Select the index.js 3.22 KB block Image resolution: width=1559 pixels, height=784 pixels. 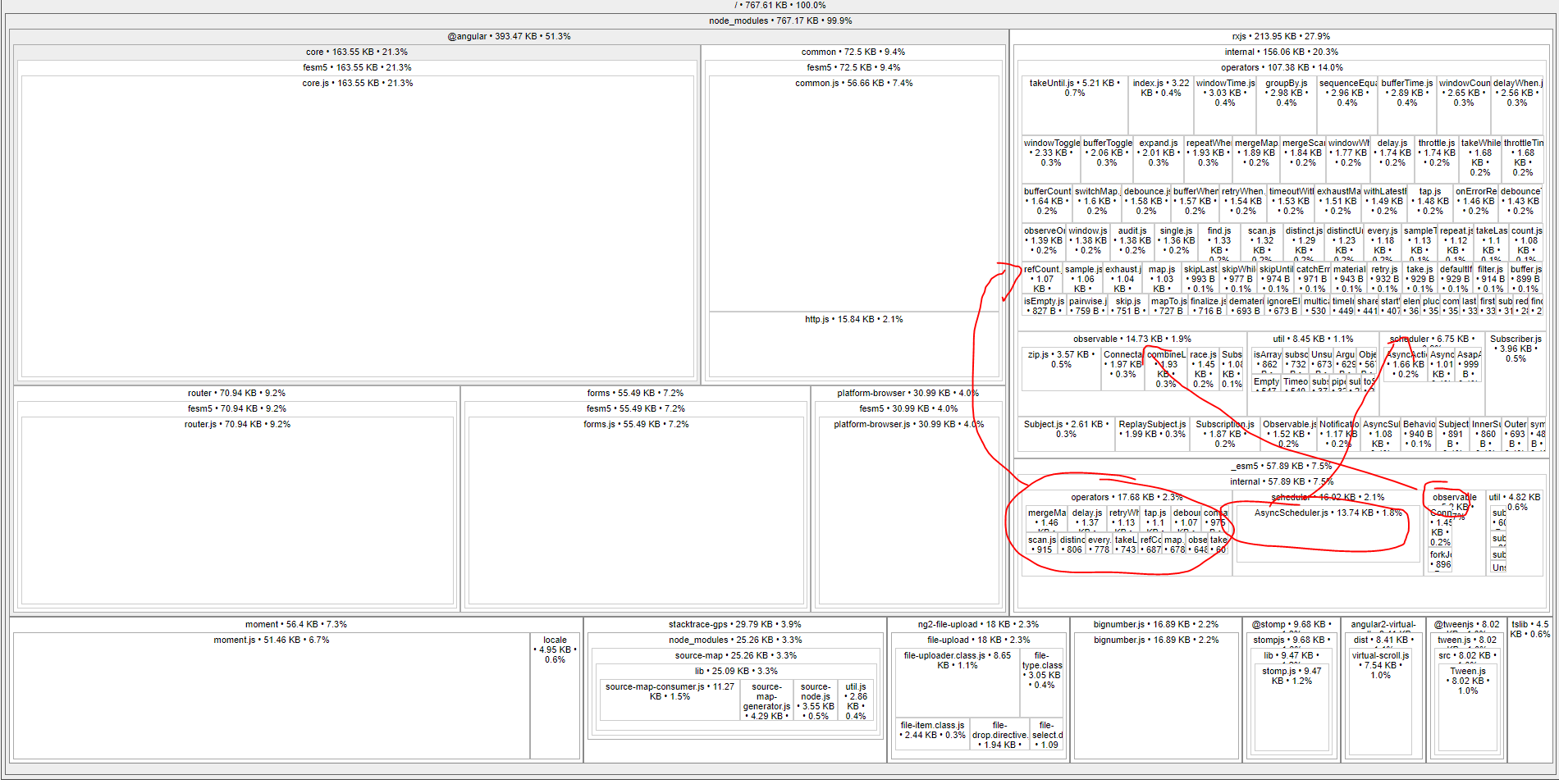[1160, 105]
